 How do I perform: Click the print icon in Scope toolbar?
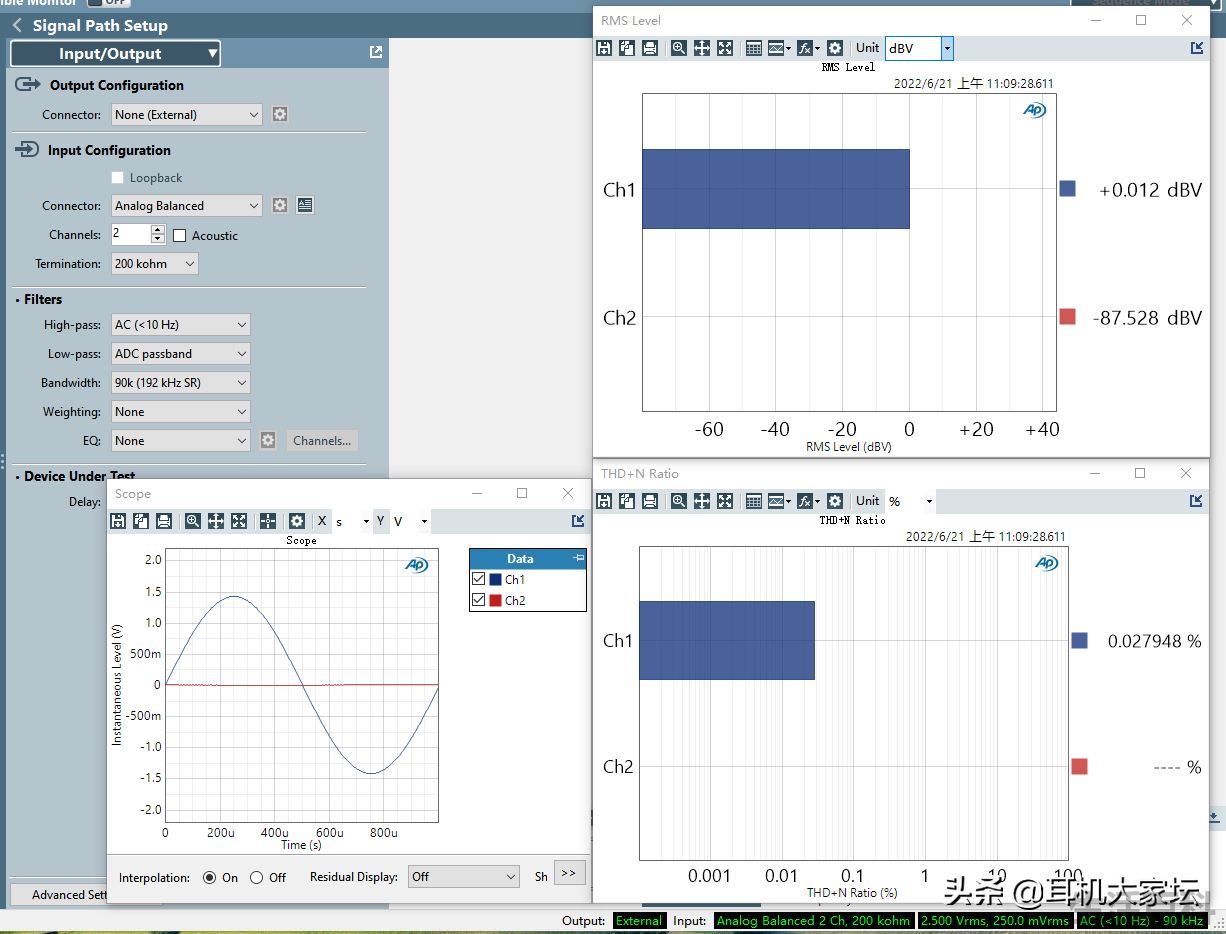coord(164,521)
